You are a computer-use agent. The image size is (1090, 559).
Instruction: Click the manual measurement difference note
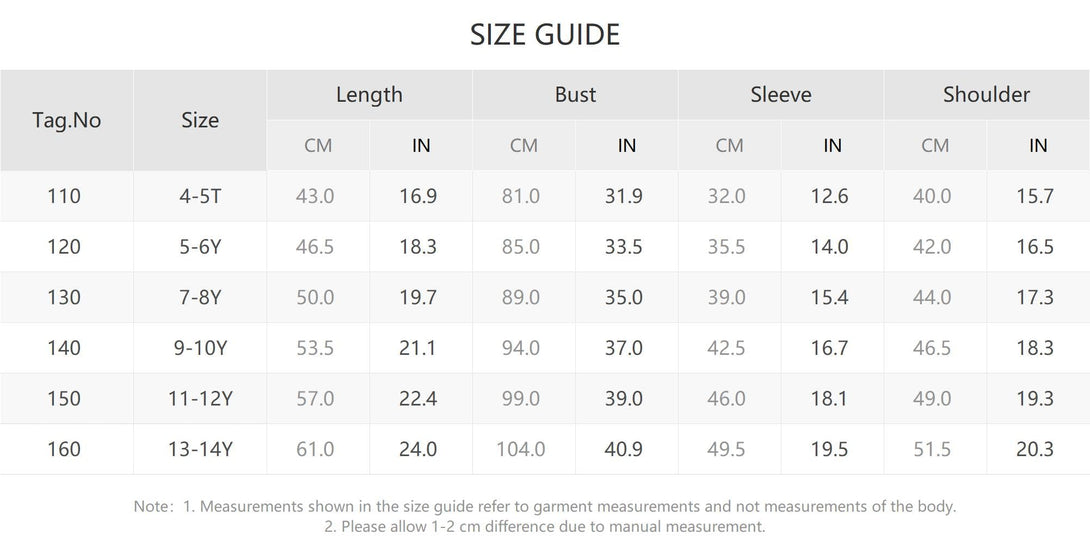pos(544,526)
